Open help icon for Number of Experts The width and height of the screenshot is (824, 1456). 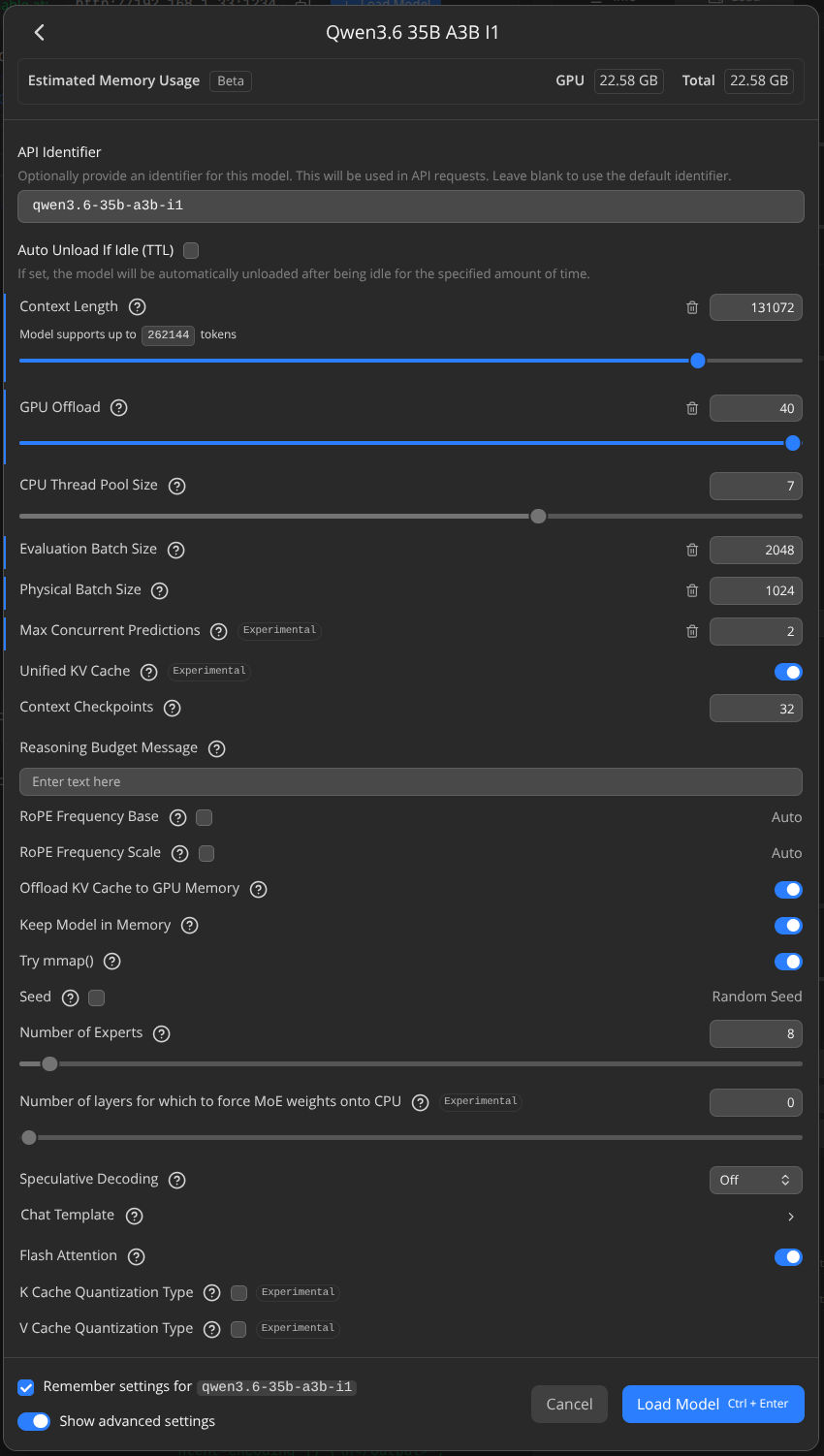coord(162,1033)
